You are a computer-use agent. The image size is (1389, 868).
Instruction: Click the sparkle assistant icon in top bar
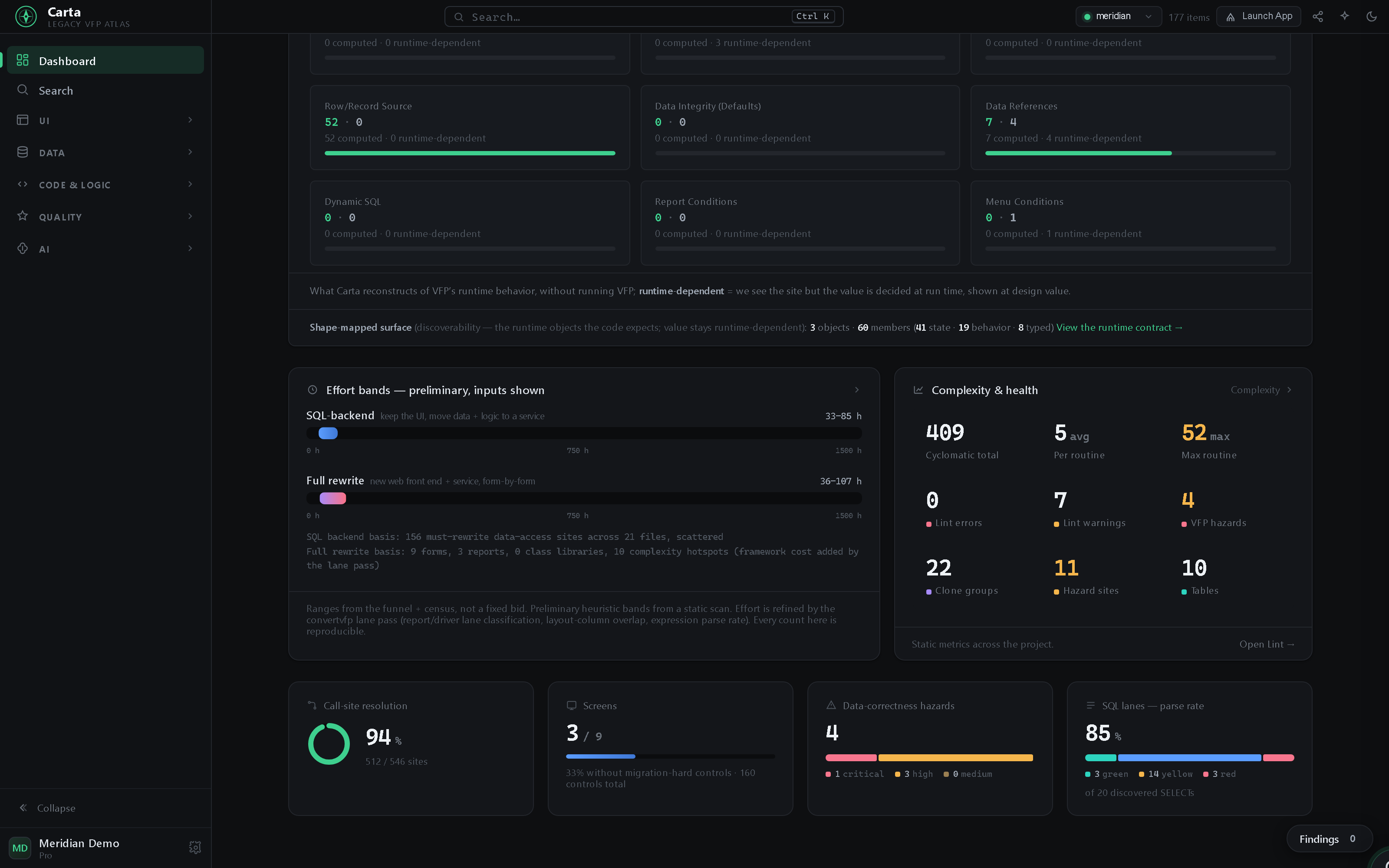click(x=1345, y=16)
